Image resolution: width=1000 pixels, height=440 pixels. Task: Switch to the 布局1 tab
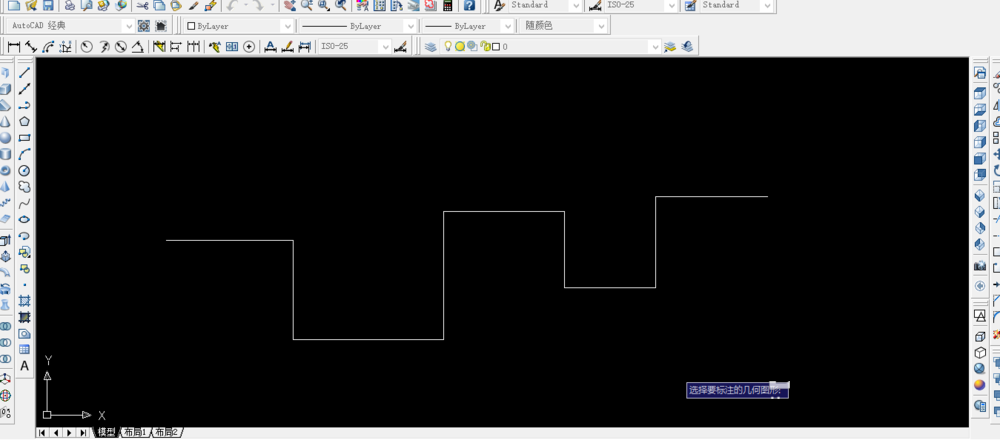(135, 432)
